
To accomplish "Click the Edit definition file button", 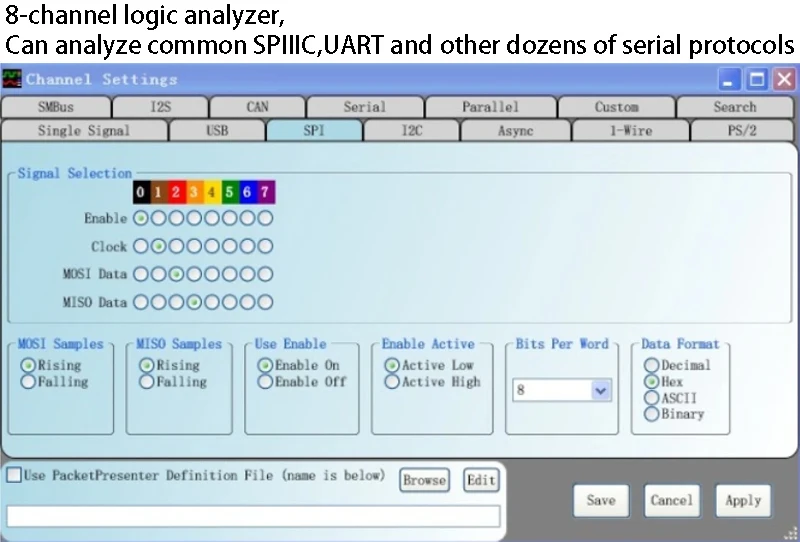I will [x=481, y=480].
